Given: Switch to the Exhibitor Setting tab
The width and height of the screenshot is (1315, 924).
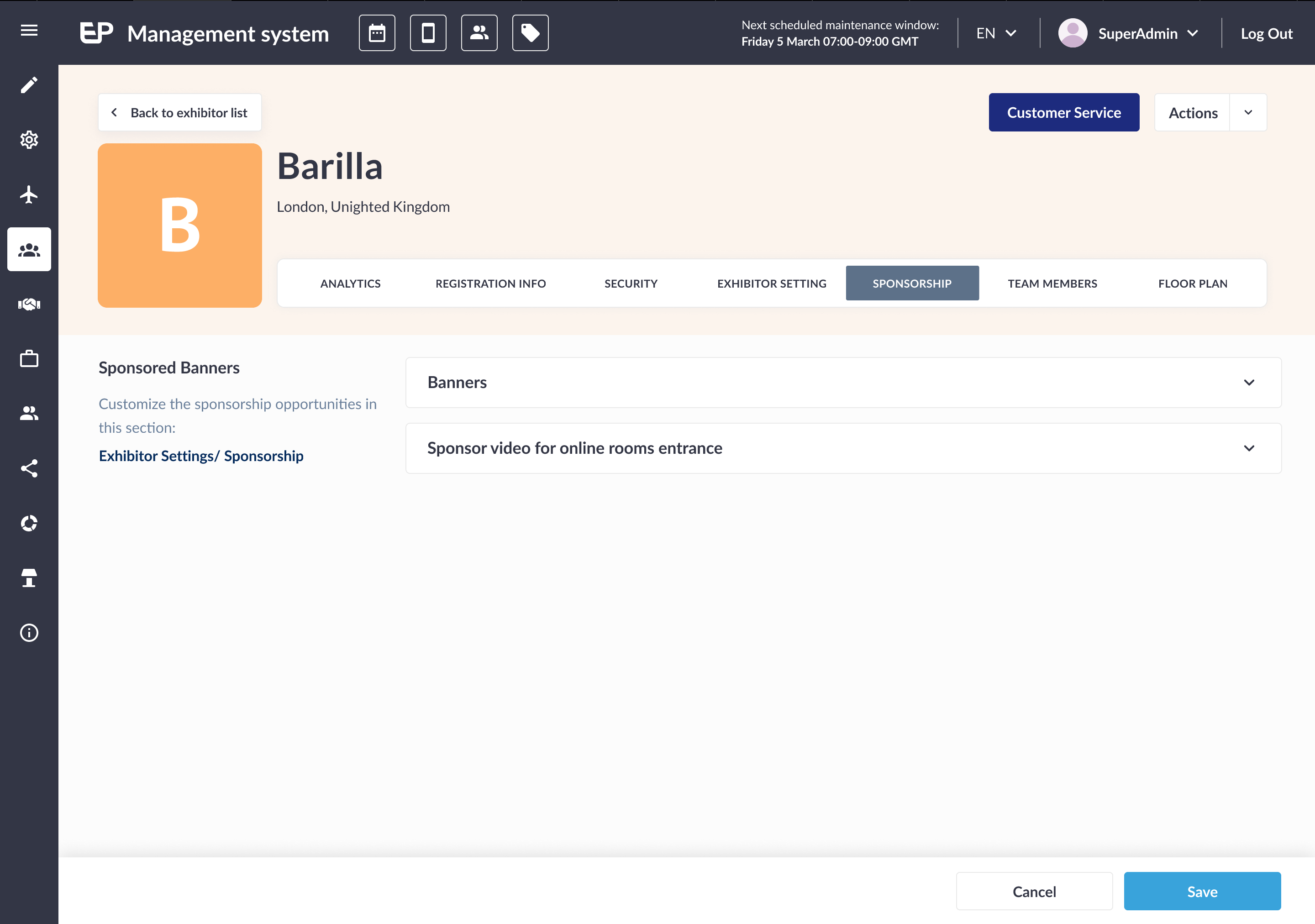Looking at the screenshot, I should point(772,283).
